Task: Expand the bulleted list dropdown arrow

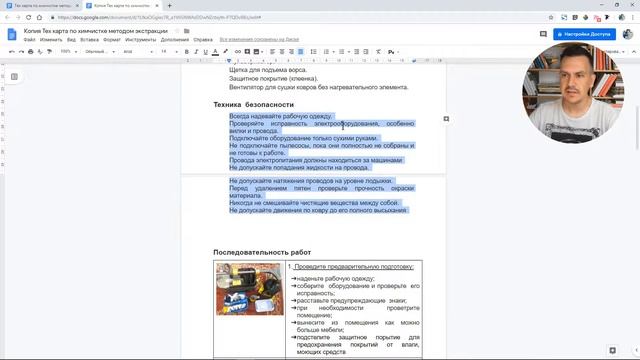Action: (x=349, y=52)
